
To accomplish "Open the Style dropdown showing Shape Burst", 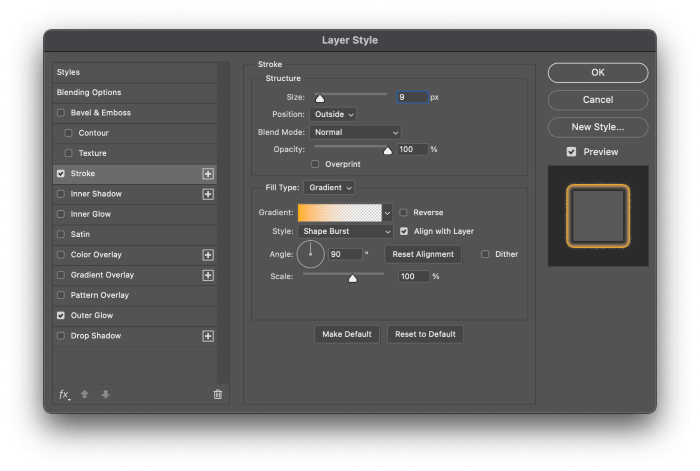I will [345, 231].
